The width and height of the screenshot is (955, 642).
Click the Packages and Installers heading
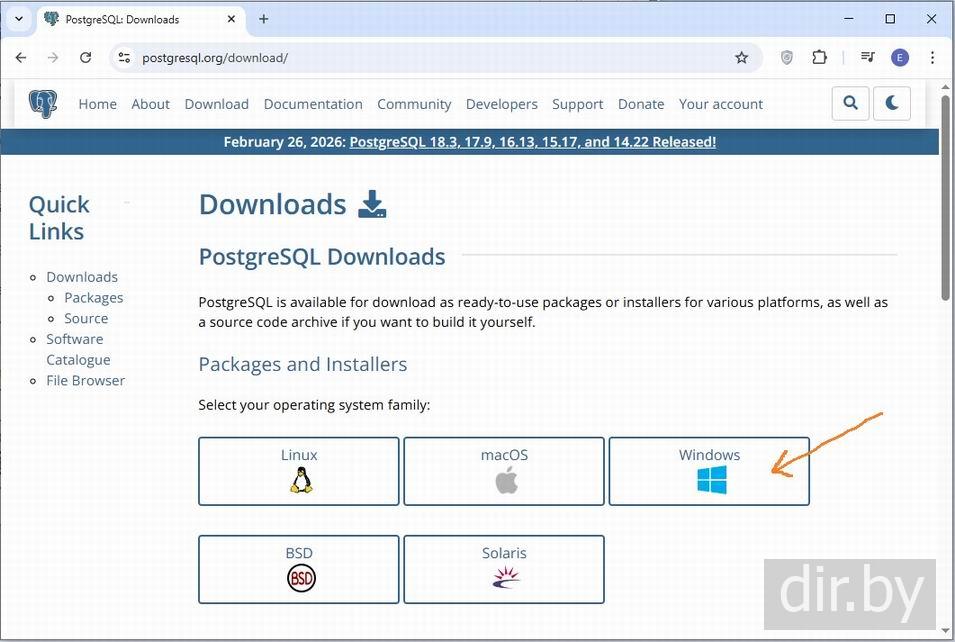point(303,364)
